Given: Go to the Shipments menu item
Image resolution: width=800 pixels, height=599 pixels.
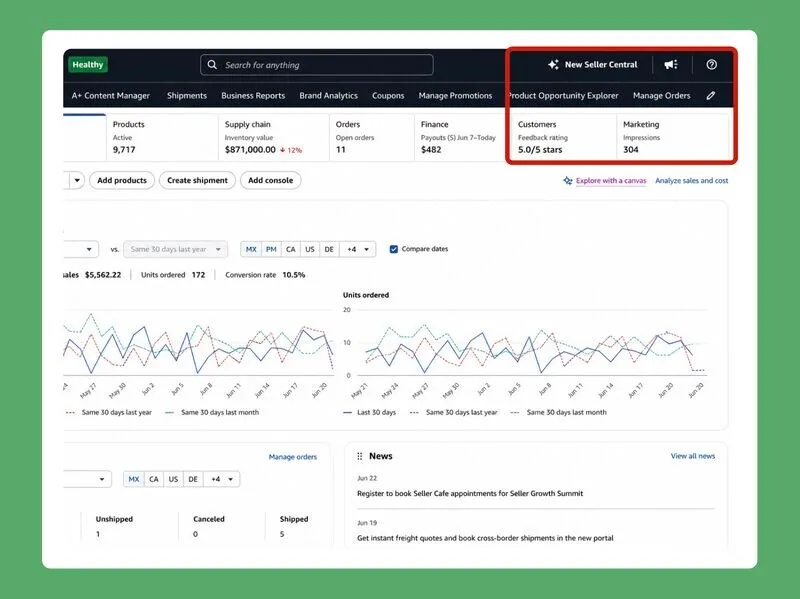Looking at the screenshot, I should (x=187, y=95).
